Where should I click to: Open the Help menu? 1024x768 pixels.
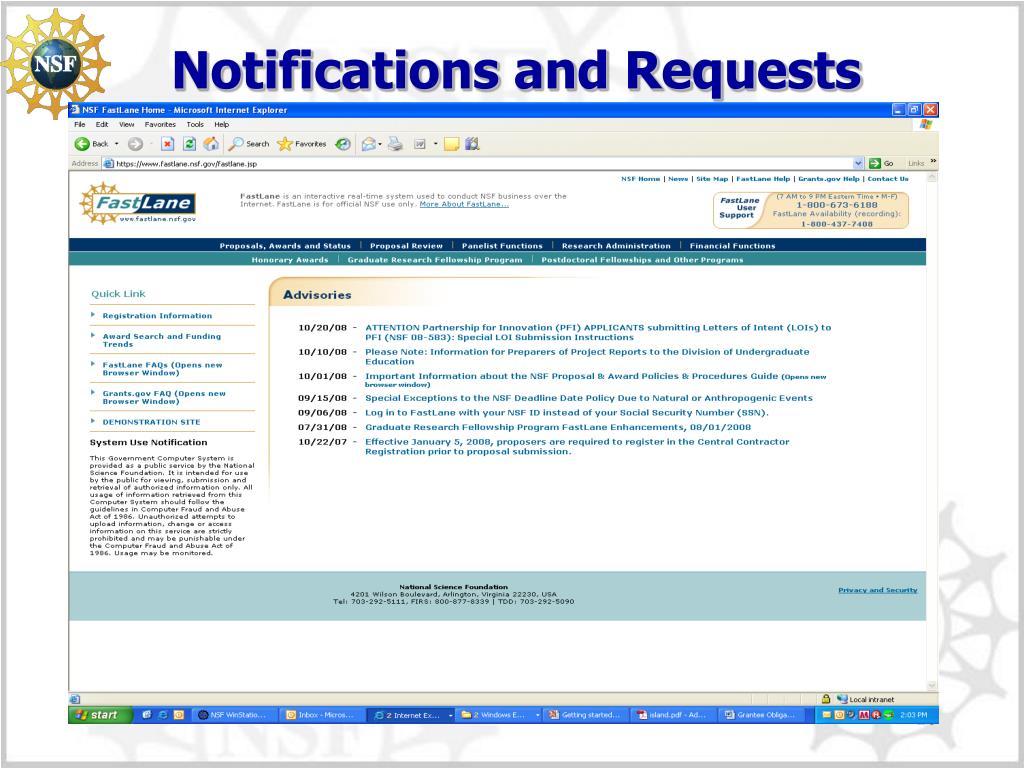coord(221,125)
